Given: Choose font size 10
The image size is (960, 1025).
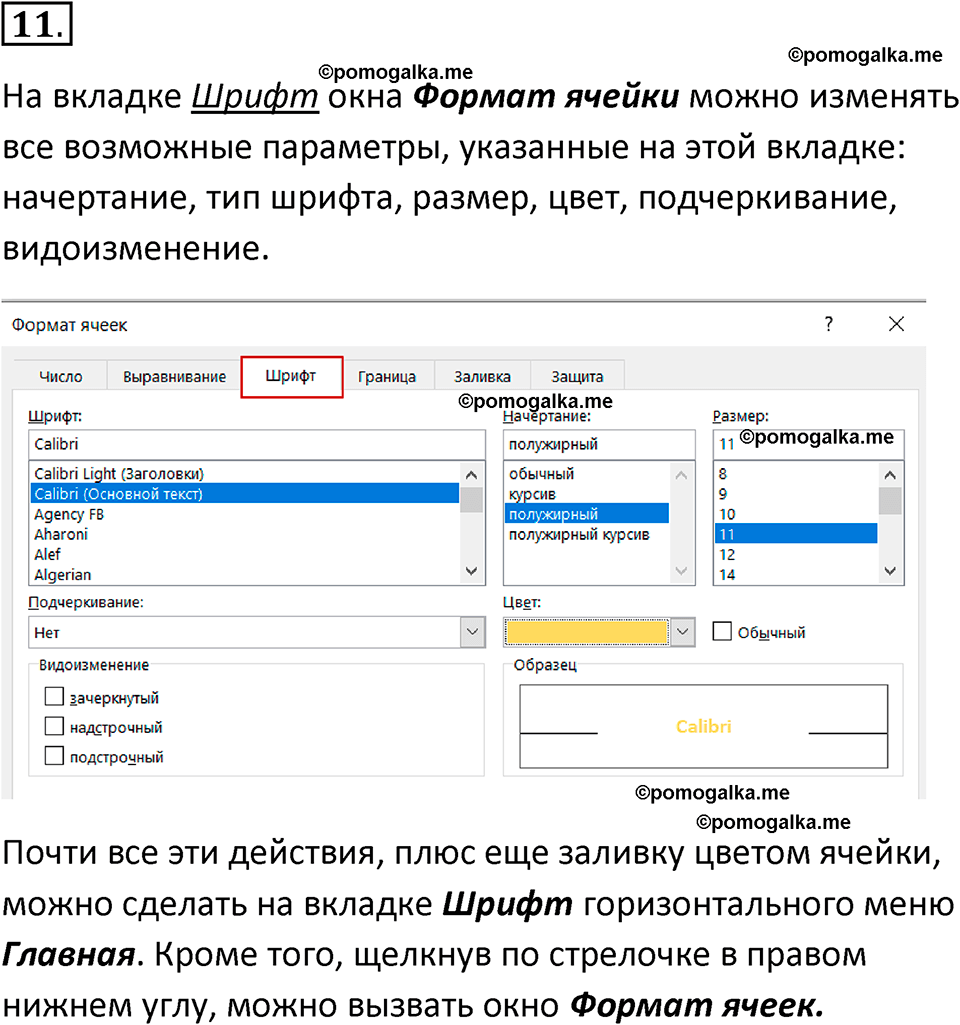Looking at the screenshot, I should point(796,514).
